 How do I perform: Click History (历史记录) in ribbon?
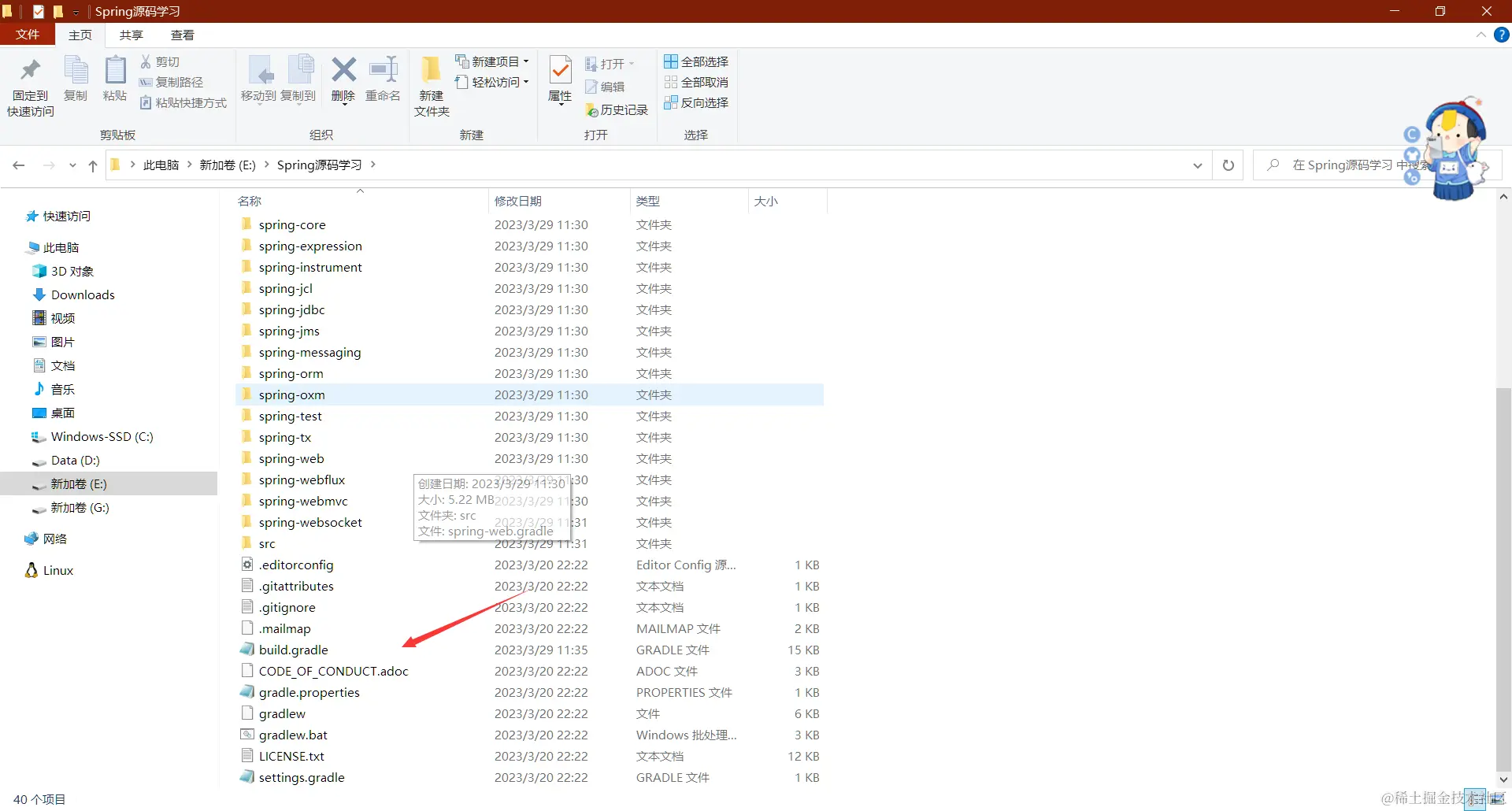pos(617,110)
